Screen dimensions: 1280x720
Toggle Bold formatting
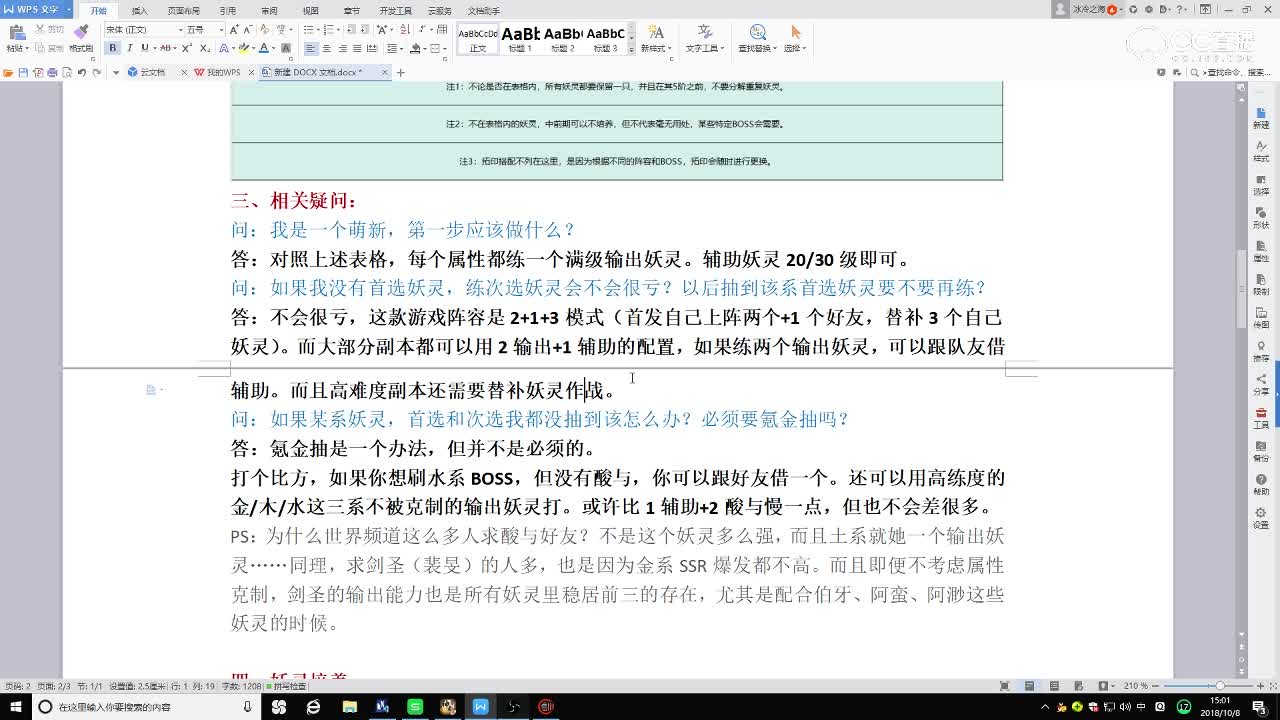tap(112, 48)
